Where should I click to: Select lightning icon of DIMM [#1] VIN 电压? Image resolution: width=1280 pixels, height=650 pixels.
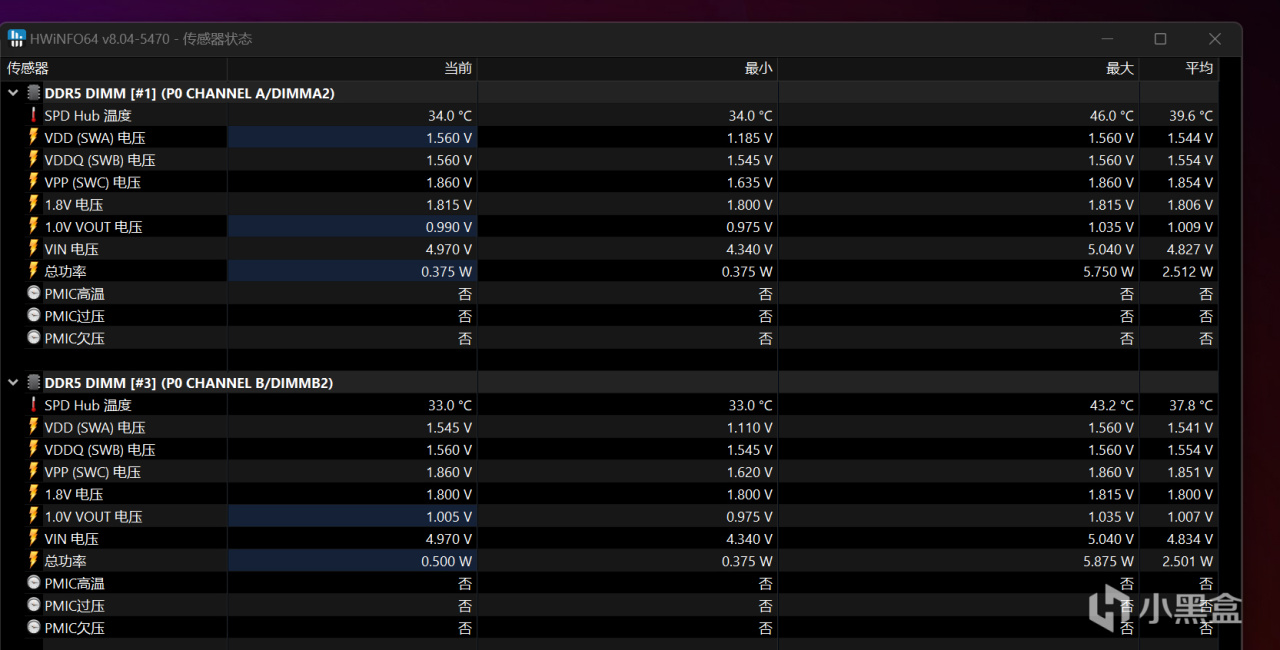point(34,249)
